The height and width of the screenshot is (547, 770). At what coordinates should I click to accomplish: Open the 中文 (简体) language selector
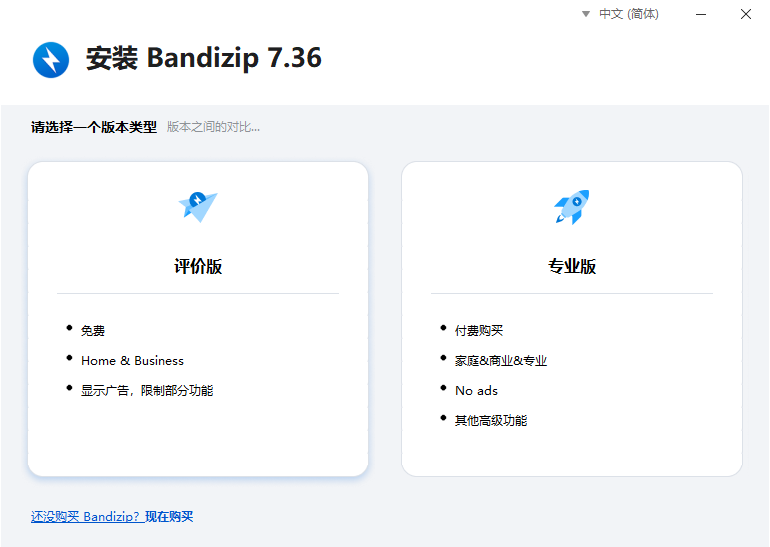[628, 14]
